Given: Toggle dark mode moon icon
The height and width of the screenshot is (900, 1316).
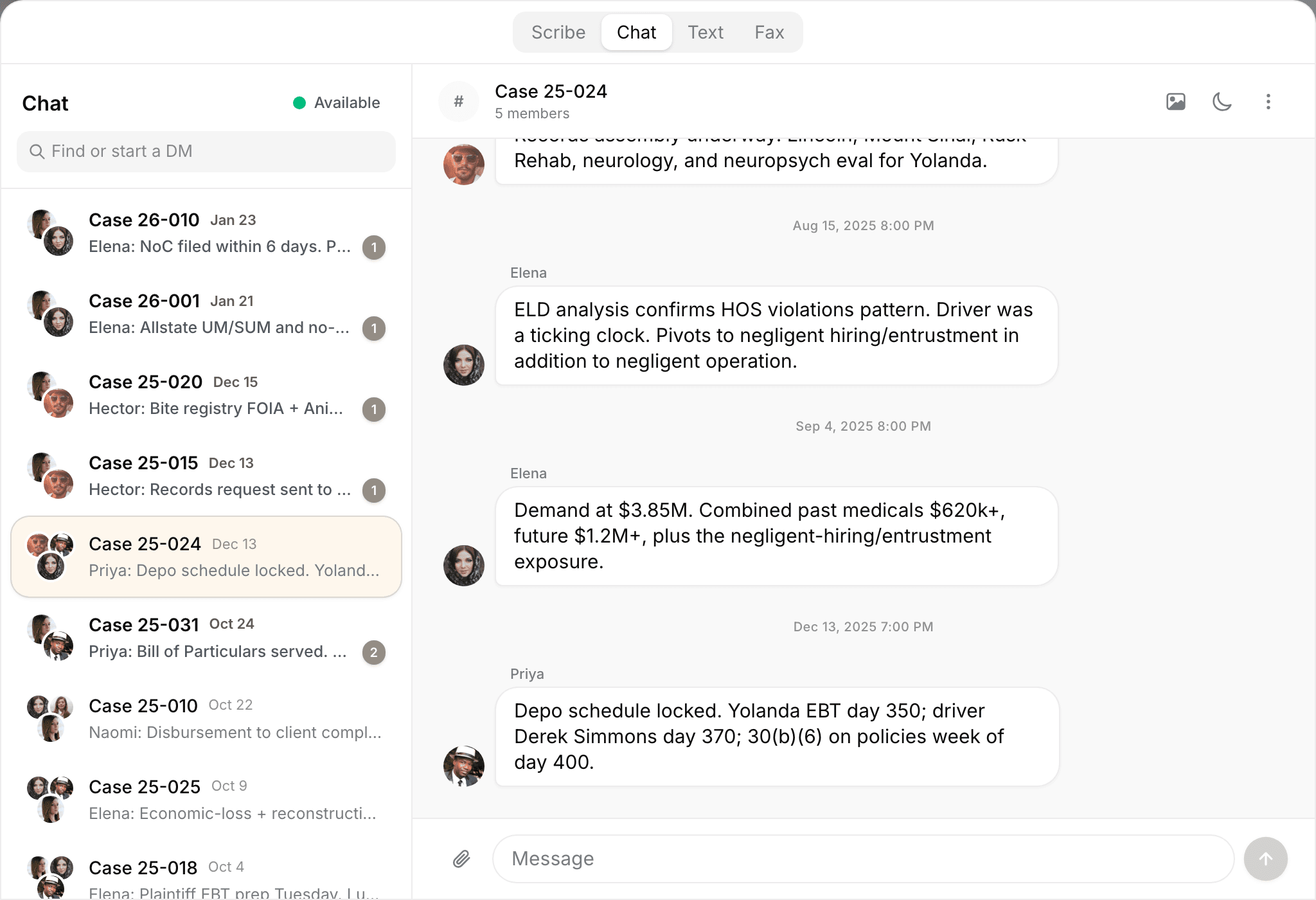Looking at the screenshot, I should tap(1222, 102).
